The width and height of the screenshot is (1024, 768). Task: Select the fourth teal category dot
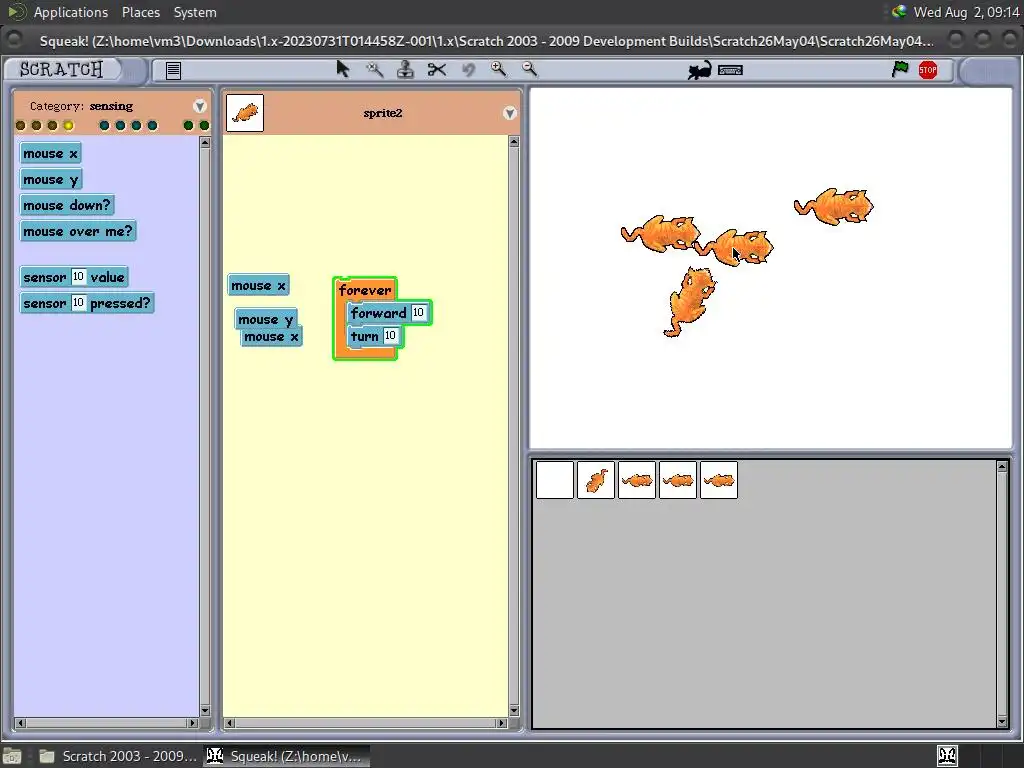pyautogui.click(x=152, y=125)
